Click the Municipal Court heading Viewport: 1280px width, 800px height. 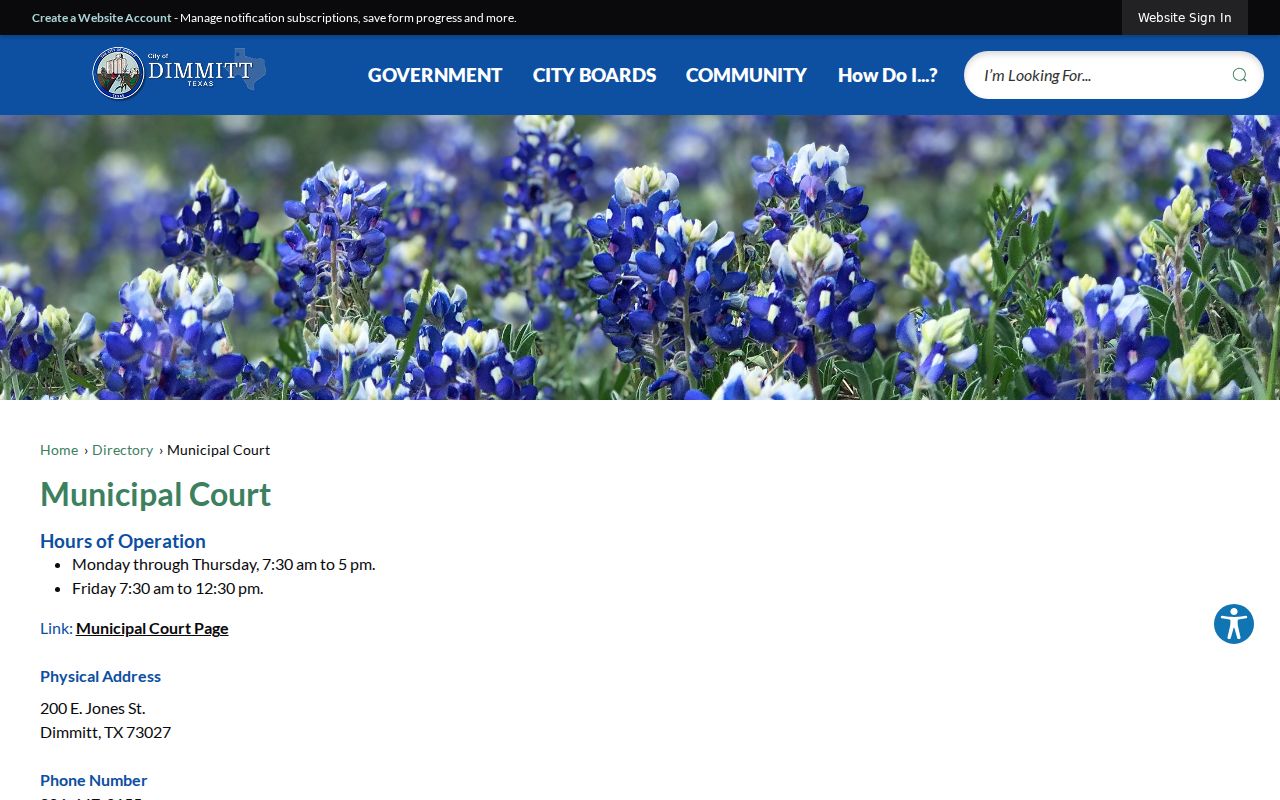pyautogui.click(x=156, y=494)
